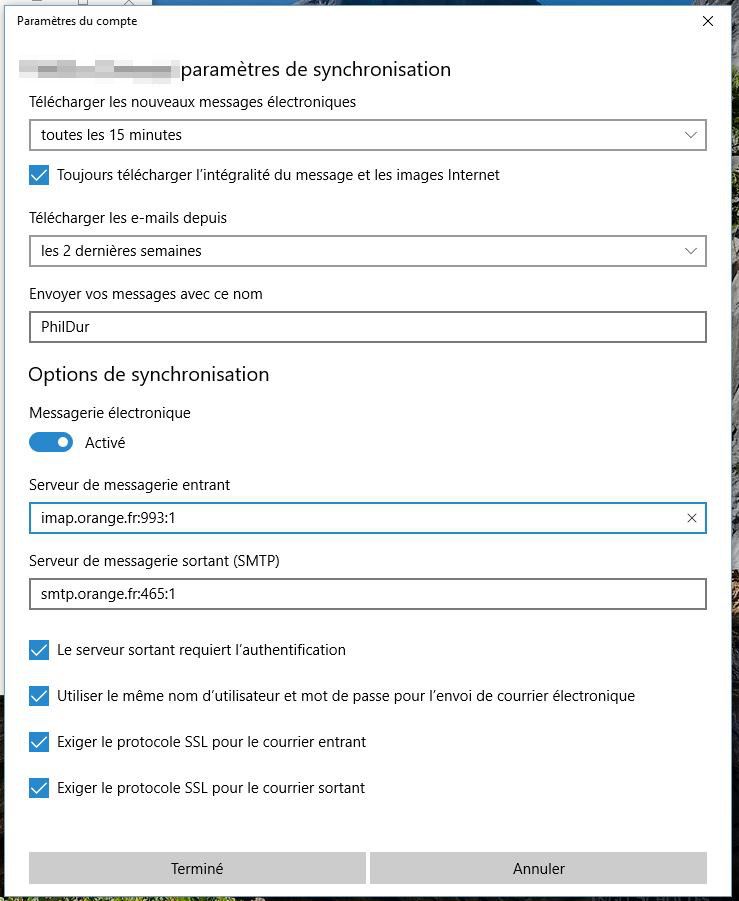Viewport: 739px width, 901px height.
Task: Disable SSL requirement for outgoing mail
Action: [x=39, y=788]
